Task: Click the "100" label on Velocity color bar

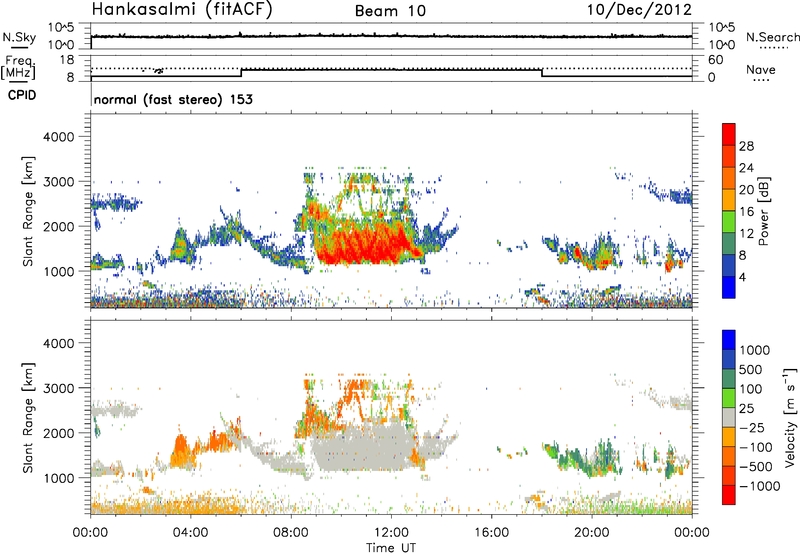Action: tap(753, 389)
